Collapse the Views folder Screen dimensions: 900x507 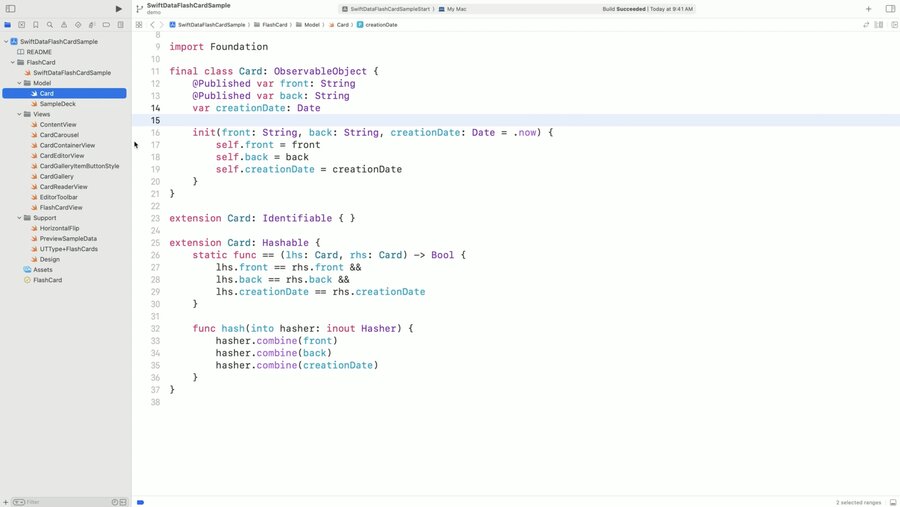click(x=20, y=114)
